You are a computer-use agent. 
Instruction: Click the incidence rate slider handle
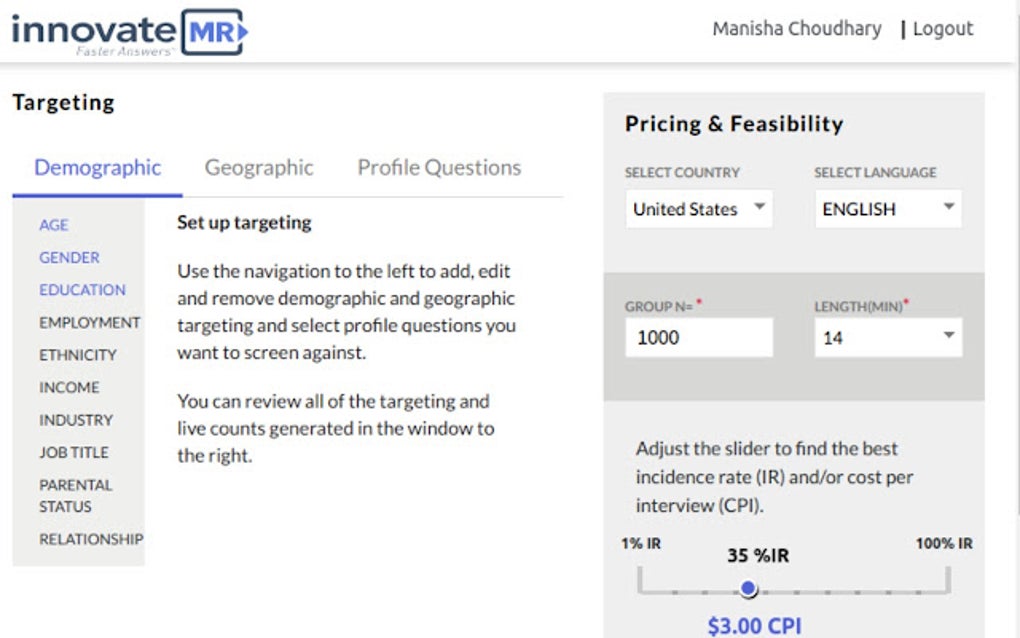[746, 590]
